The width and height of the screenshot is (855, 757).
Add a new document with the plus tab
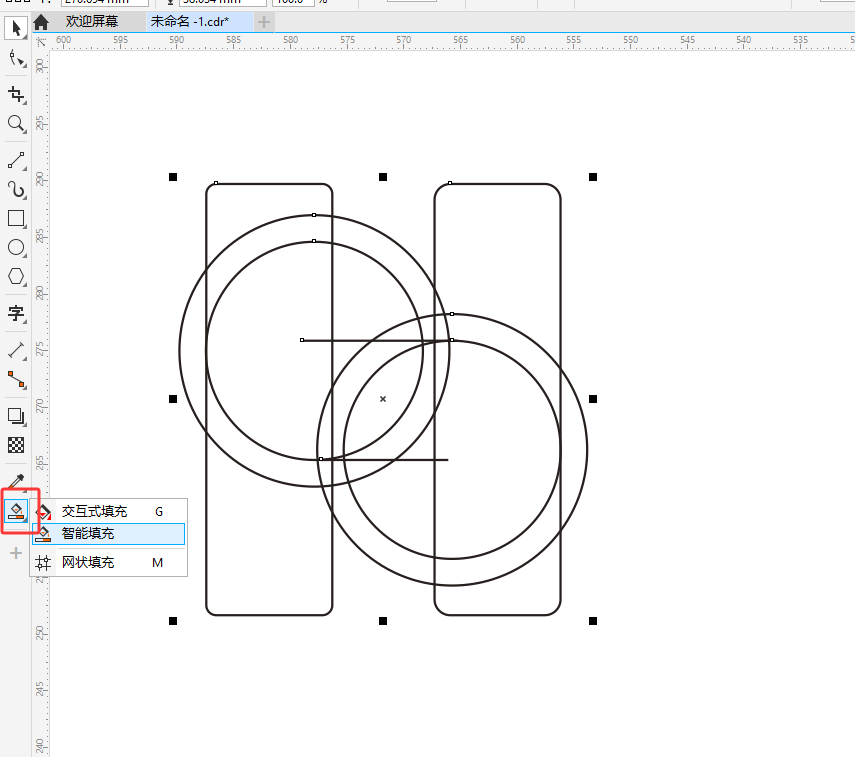[x=264, y=22]
